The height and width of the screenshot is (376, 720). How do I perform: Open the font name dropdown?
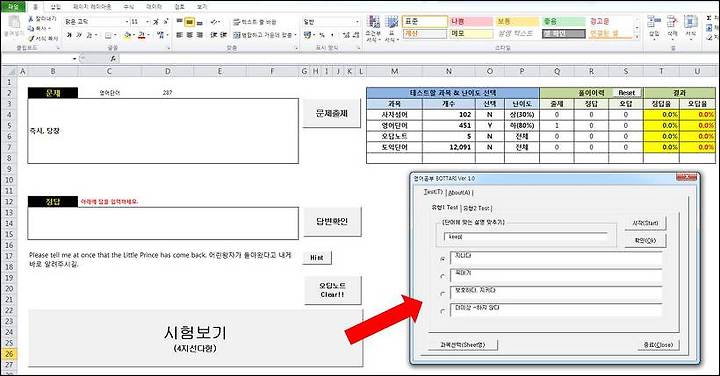[127, 22]
